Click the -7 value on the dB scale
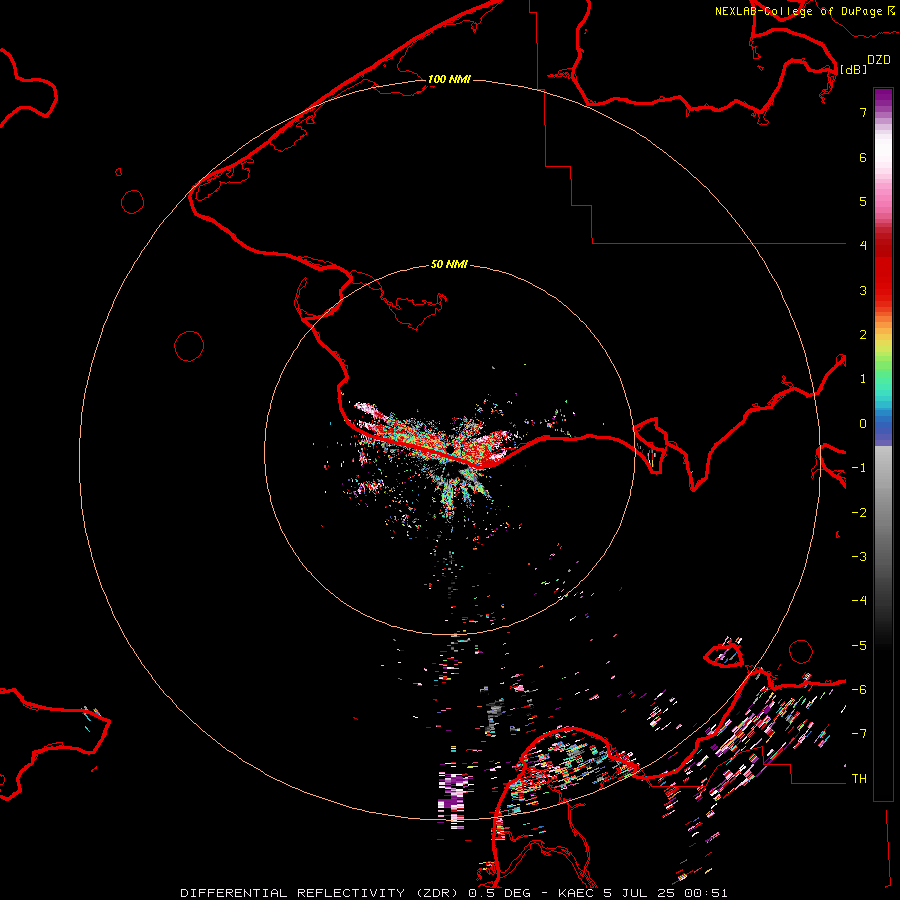The height and width of the screenshot is (900, 900). (x=859, y=734)
